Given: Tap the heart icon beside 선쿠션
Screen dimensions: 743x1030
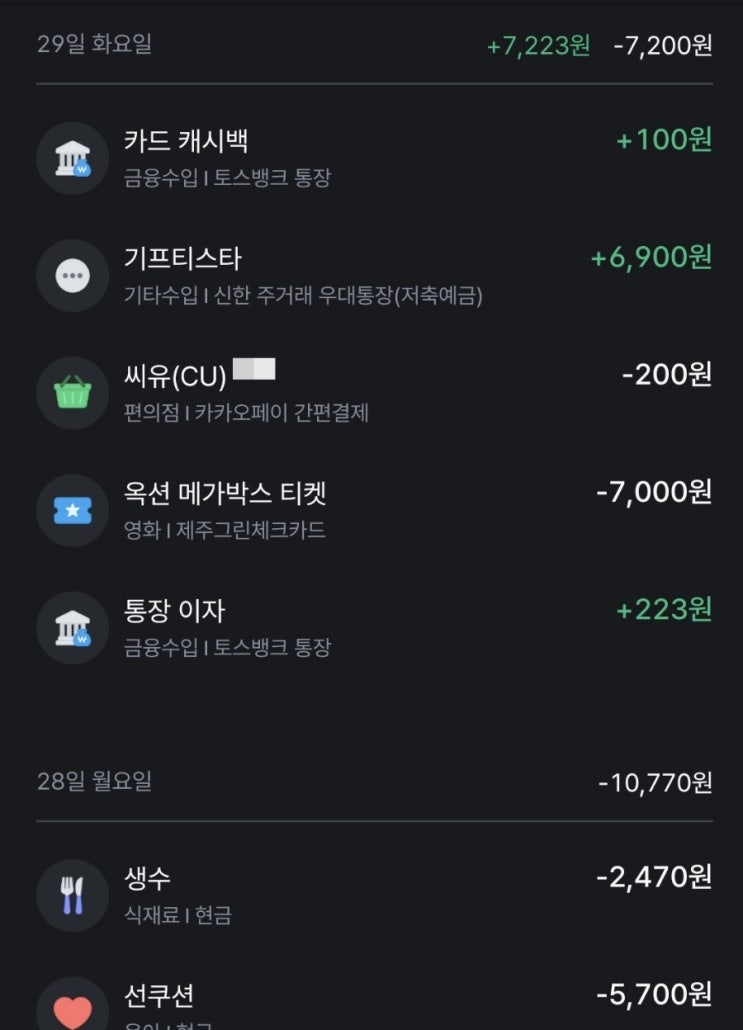Looking at the screenshot, I should (x=72, y=1008).
